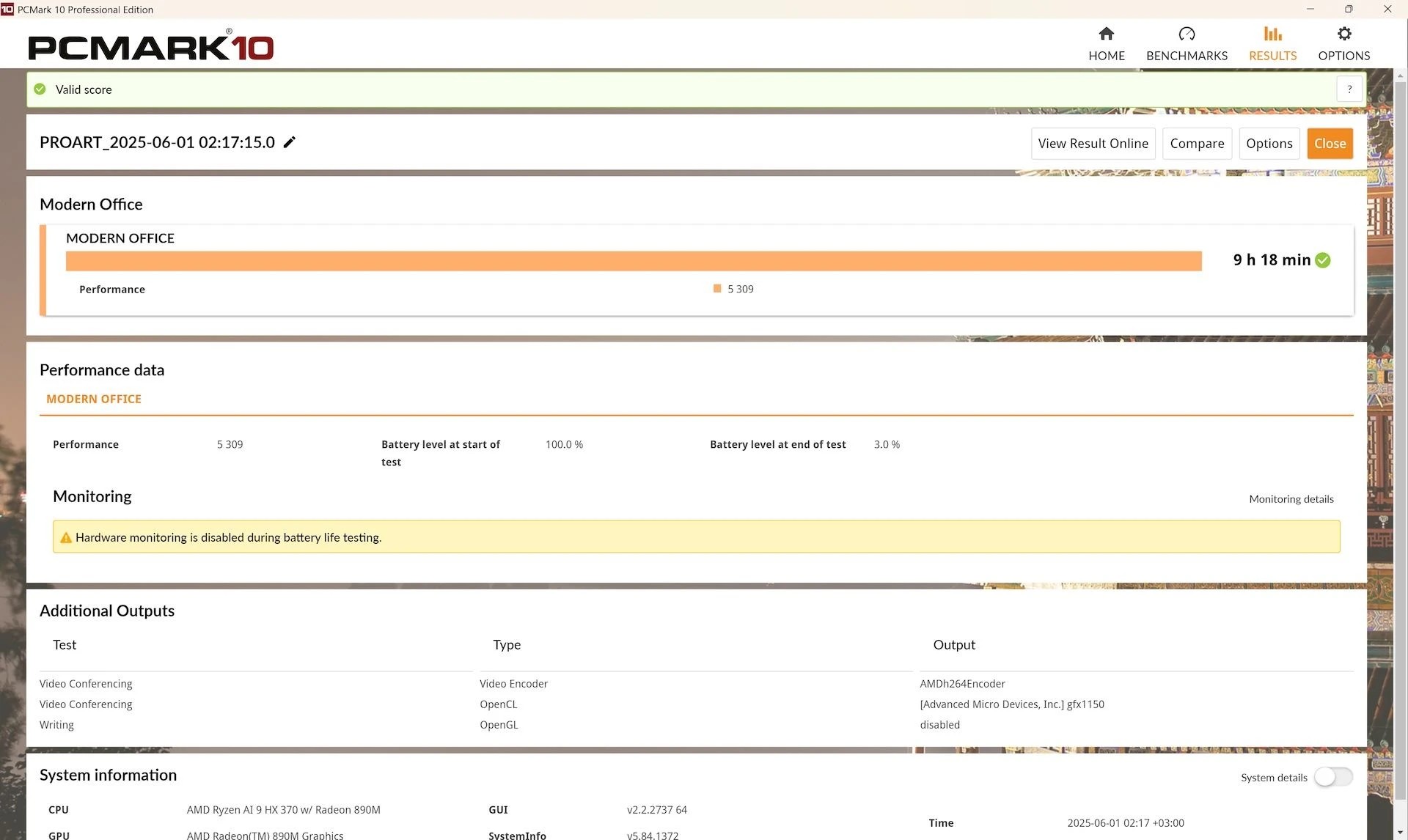Click the green Valid score check icon
The image size is (1408, 840).
40,89
